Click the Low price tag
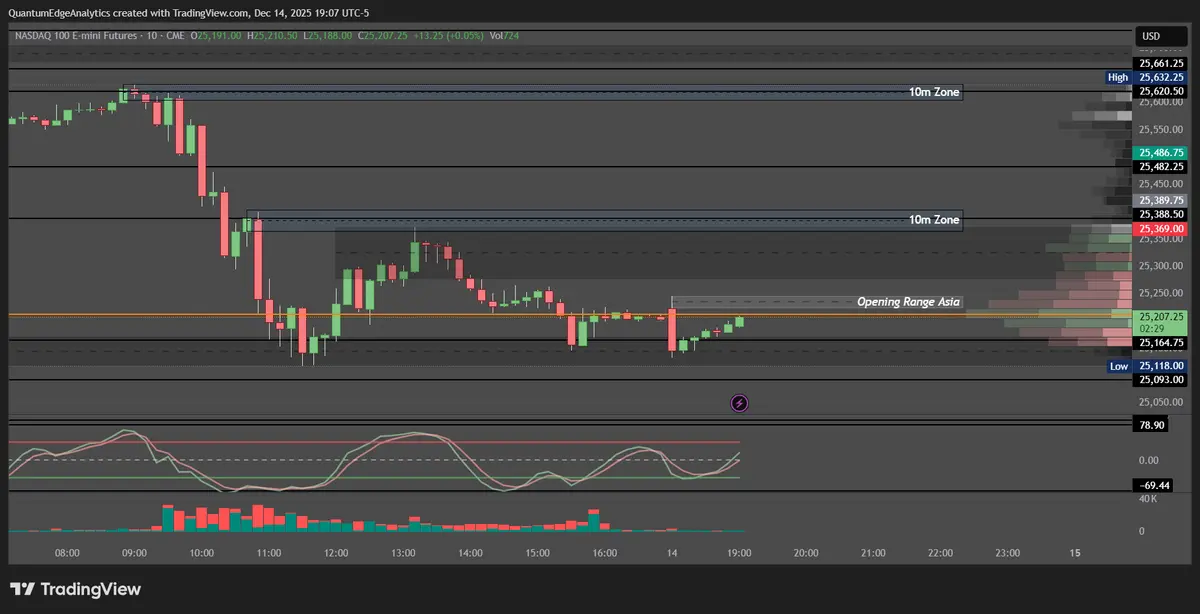This screenshot has width=1200, height=614. coord(1120,366)
